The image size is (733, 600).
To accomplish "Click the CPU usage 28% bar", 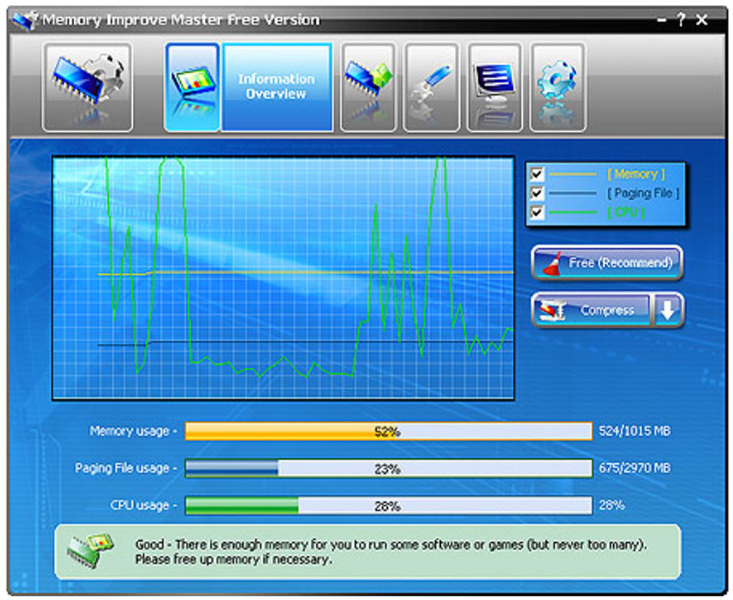I will pos(388,506).
